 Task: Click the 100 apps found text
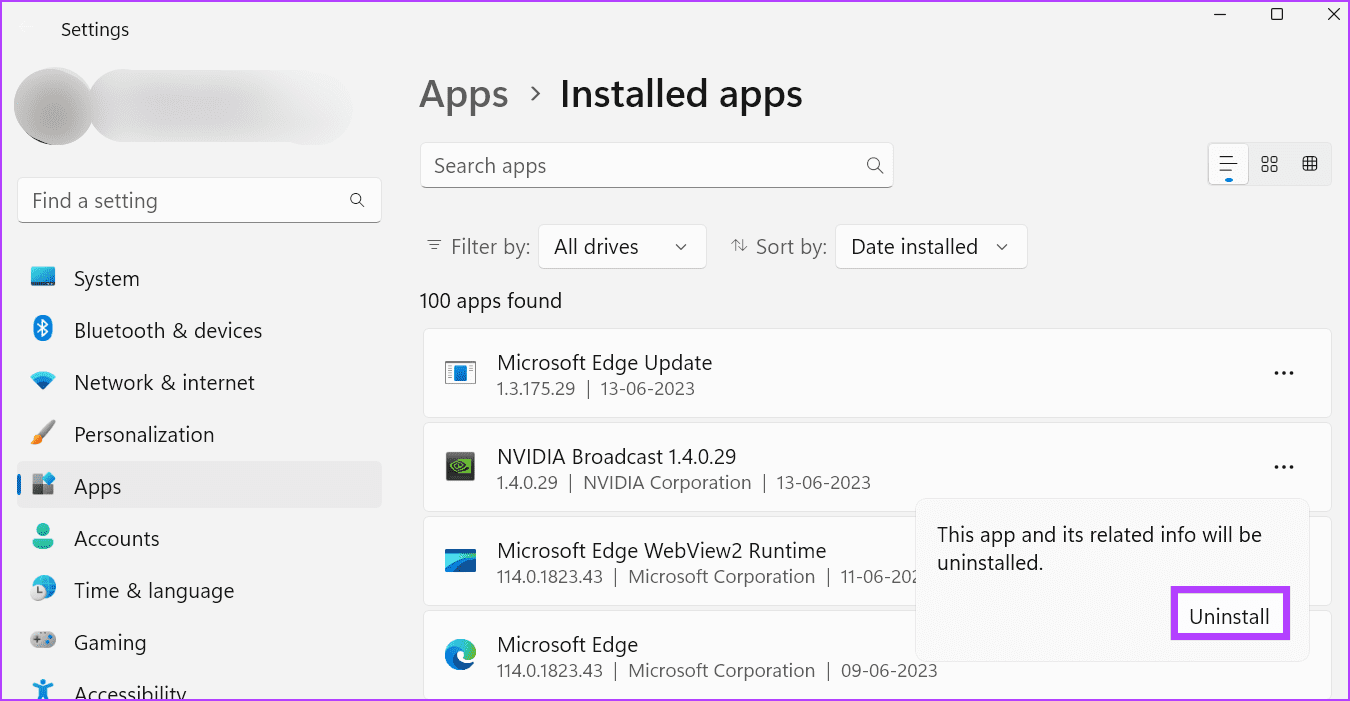click(x=491, y=301)
